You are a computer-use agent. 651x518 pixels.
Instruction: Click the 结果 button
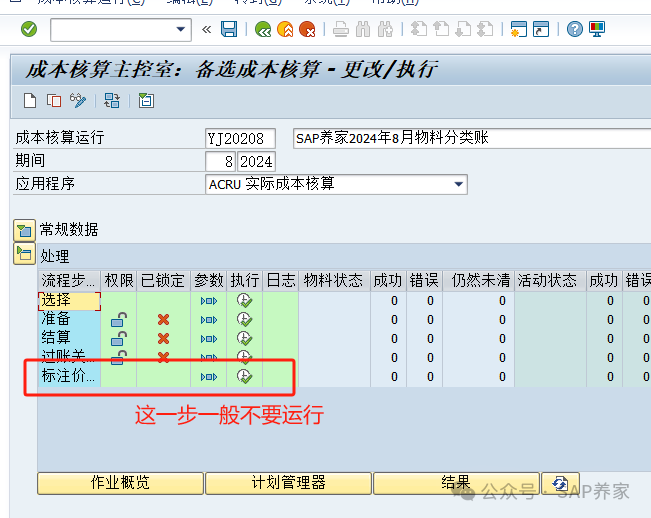point(456,483)
